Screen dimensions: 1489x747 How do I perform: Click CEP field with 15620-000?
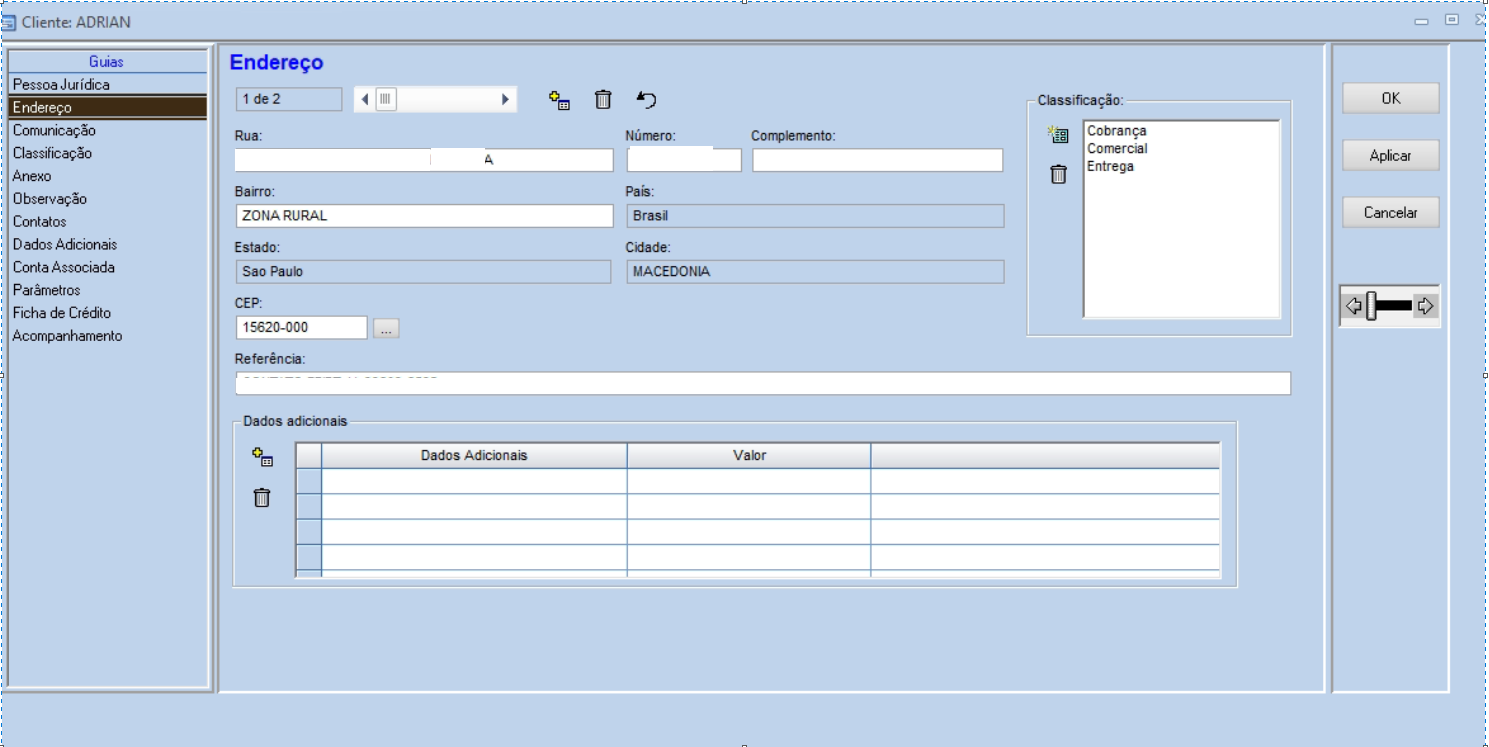pos(302,328)
